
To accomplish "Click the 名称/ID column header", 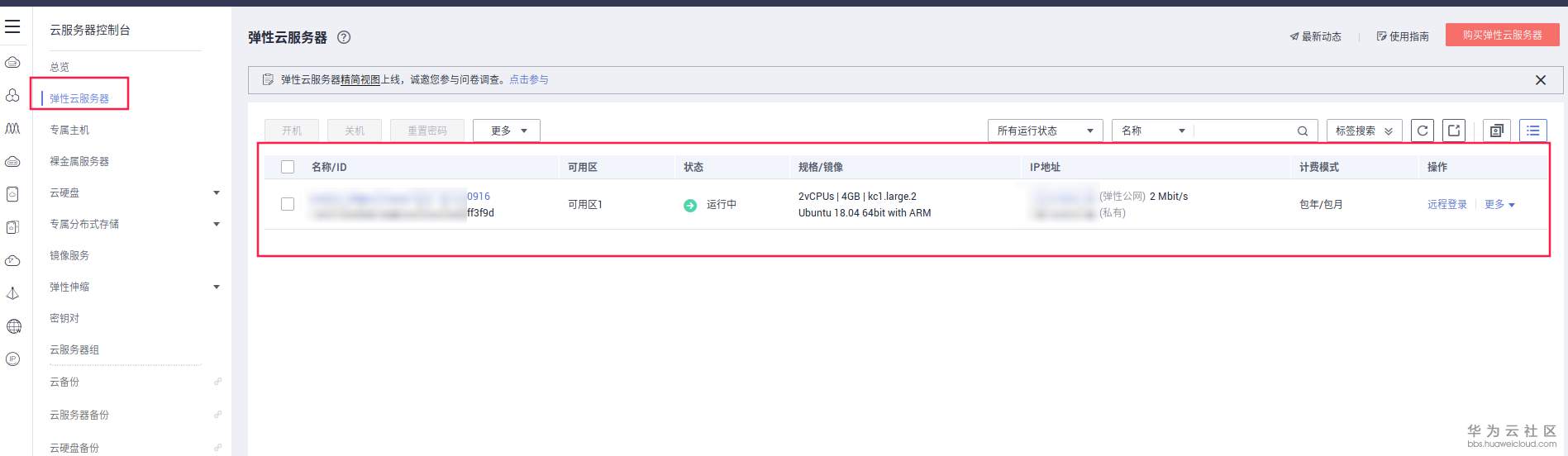I will click(x=329, y=167).
